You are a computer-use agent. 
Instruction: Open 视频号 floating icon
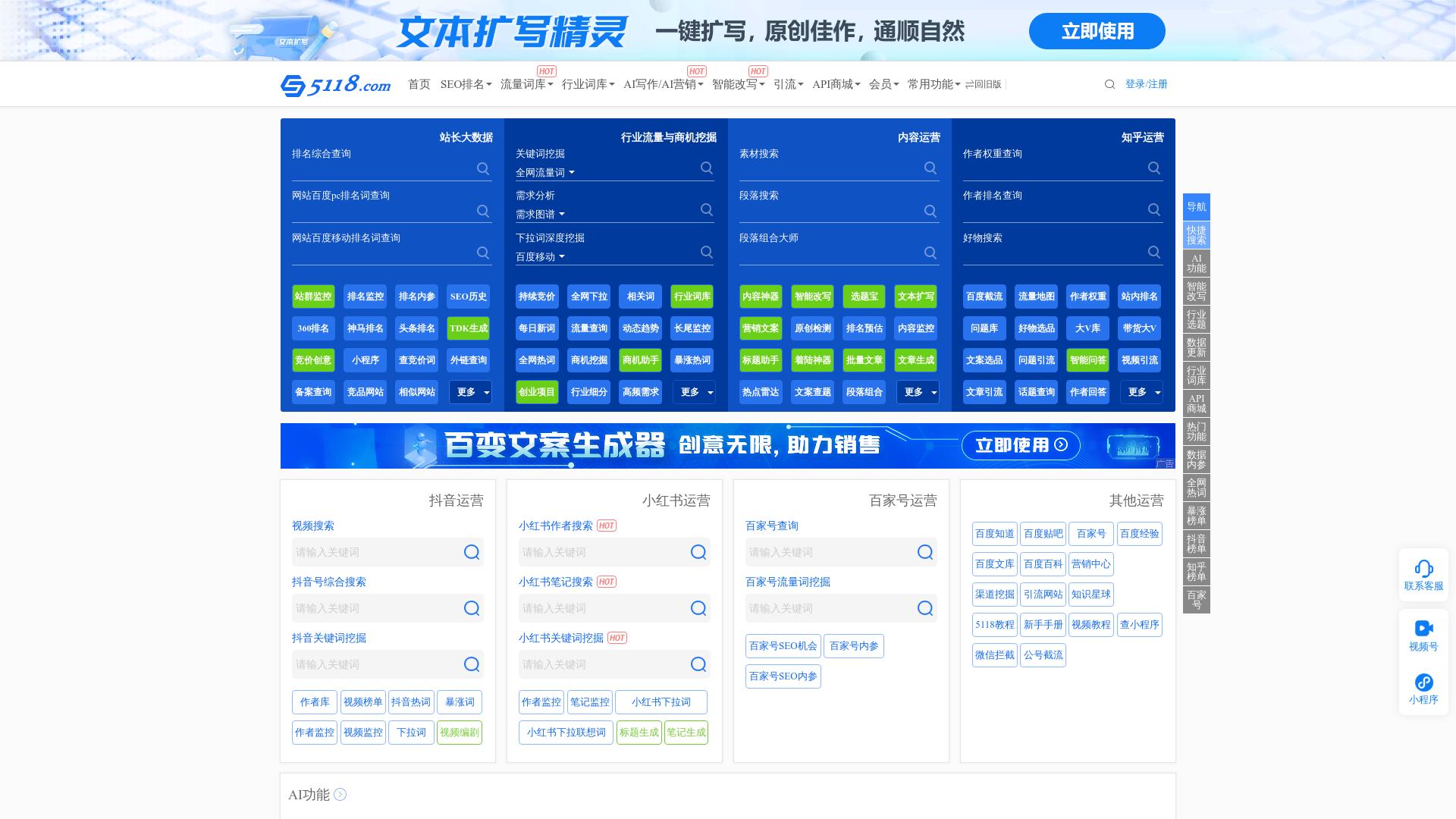1423,628
